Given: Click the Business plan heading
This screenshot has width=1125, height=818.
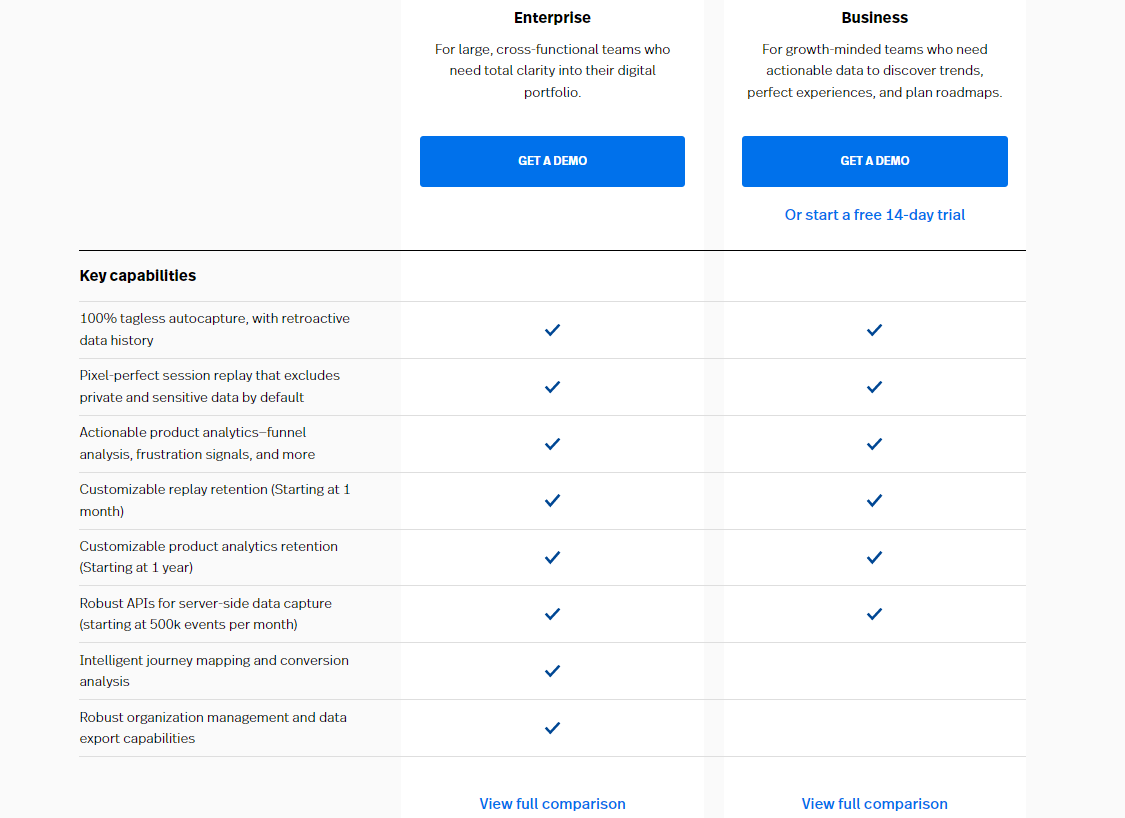Looking at the screenshot, I should click(874, 18).
